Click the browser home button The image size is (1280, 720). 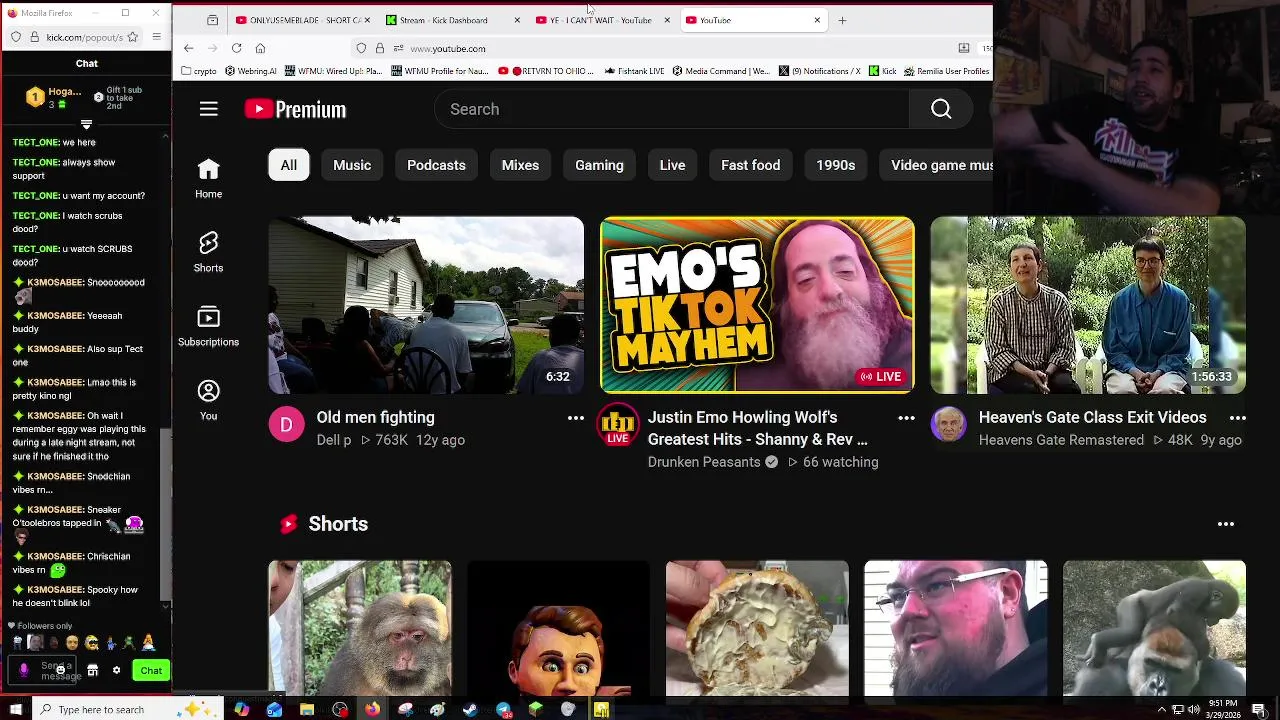(x=260, y=48)
